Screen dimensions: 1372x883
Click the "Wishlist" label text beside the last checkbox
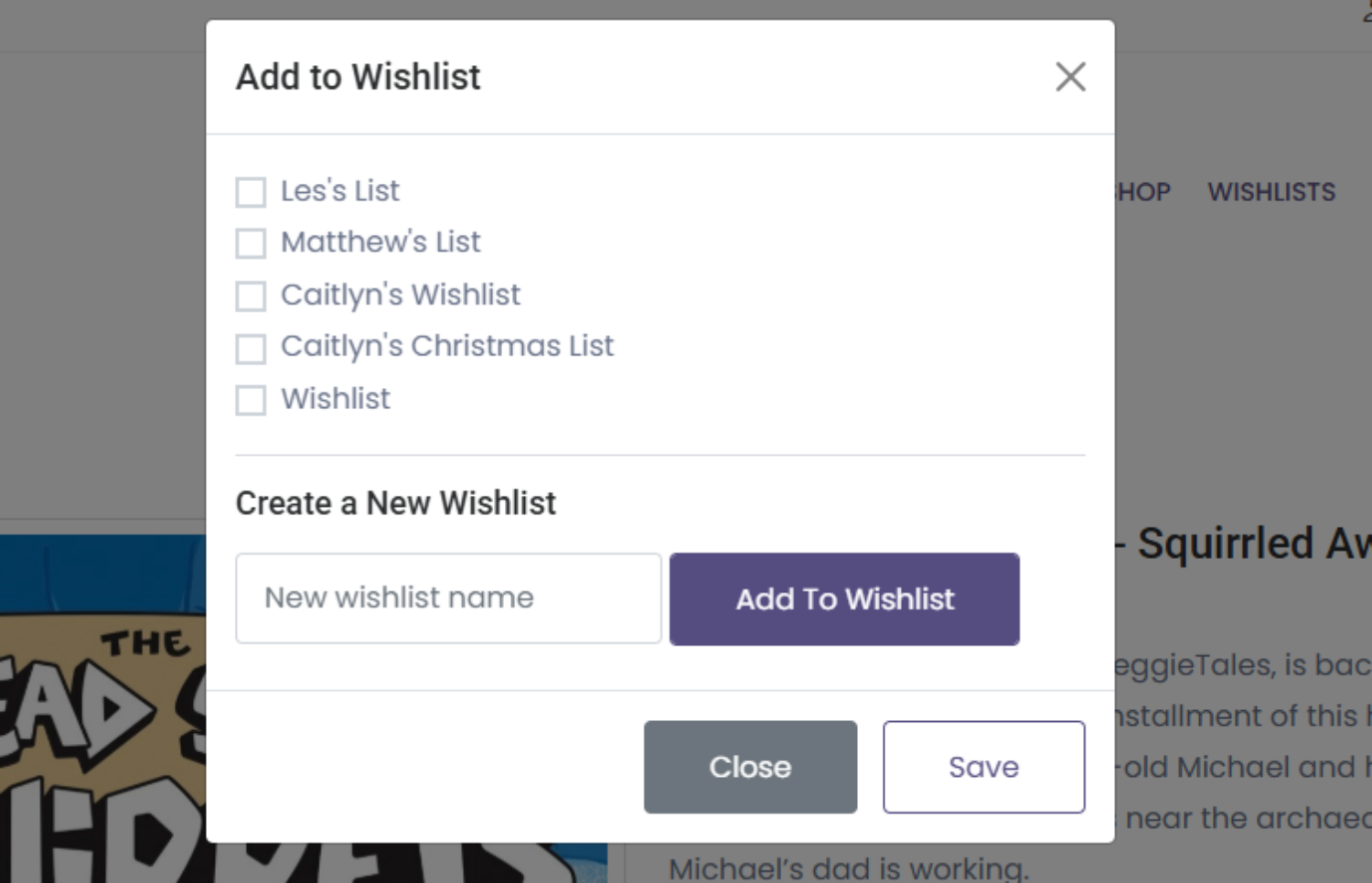coord(335,399)
